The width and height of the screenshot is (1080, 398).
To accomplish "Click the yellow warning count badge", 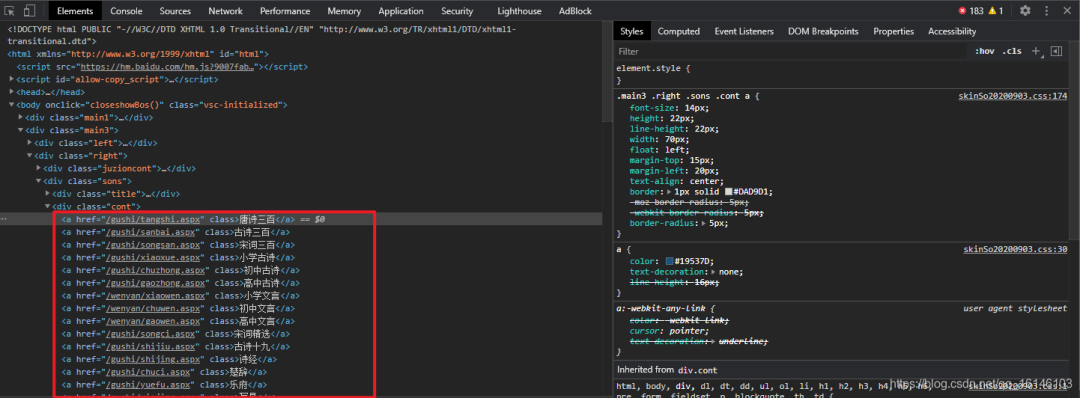I will point(995,11).
